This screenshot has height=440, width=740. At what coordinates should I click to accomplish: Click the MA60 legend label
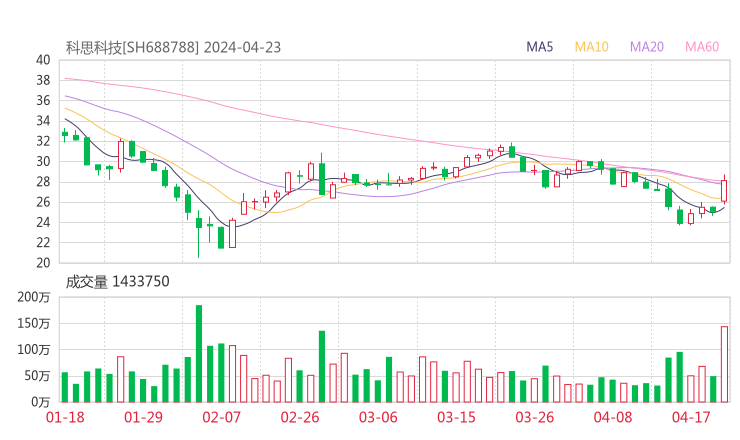pyautogui.click(x=702, y=47)
